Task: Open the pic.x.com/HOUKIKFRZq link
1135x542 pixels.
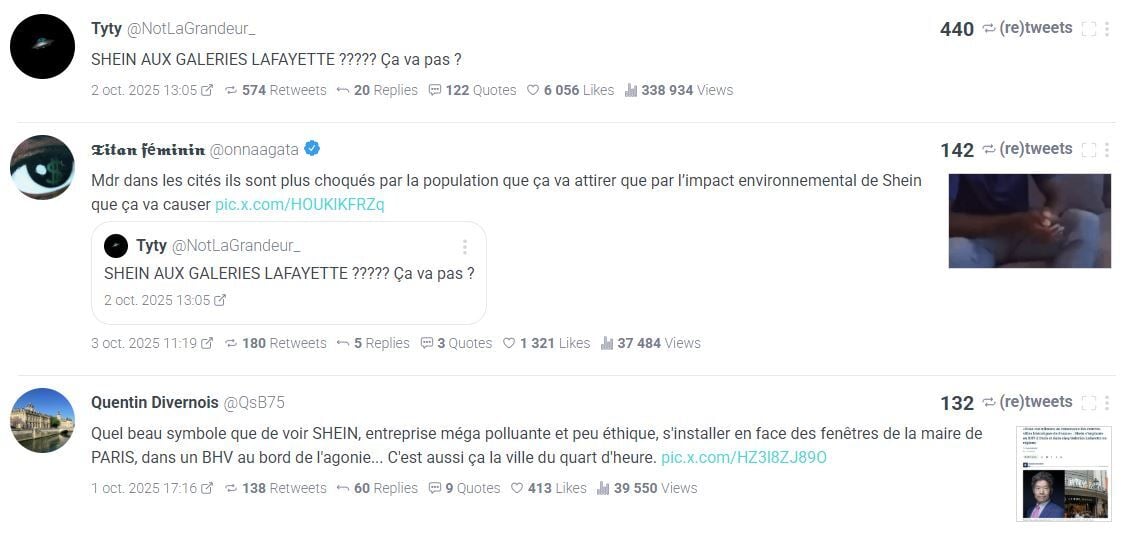Action: [299, 204]
